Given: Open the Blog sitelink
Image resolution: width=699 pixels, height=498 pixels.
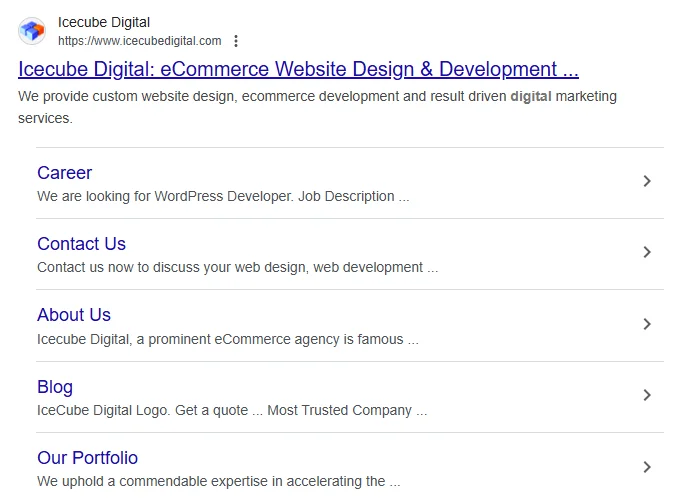Looking at the screenshot, I should point(55,387).
